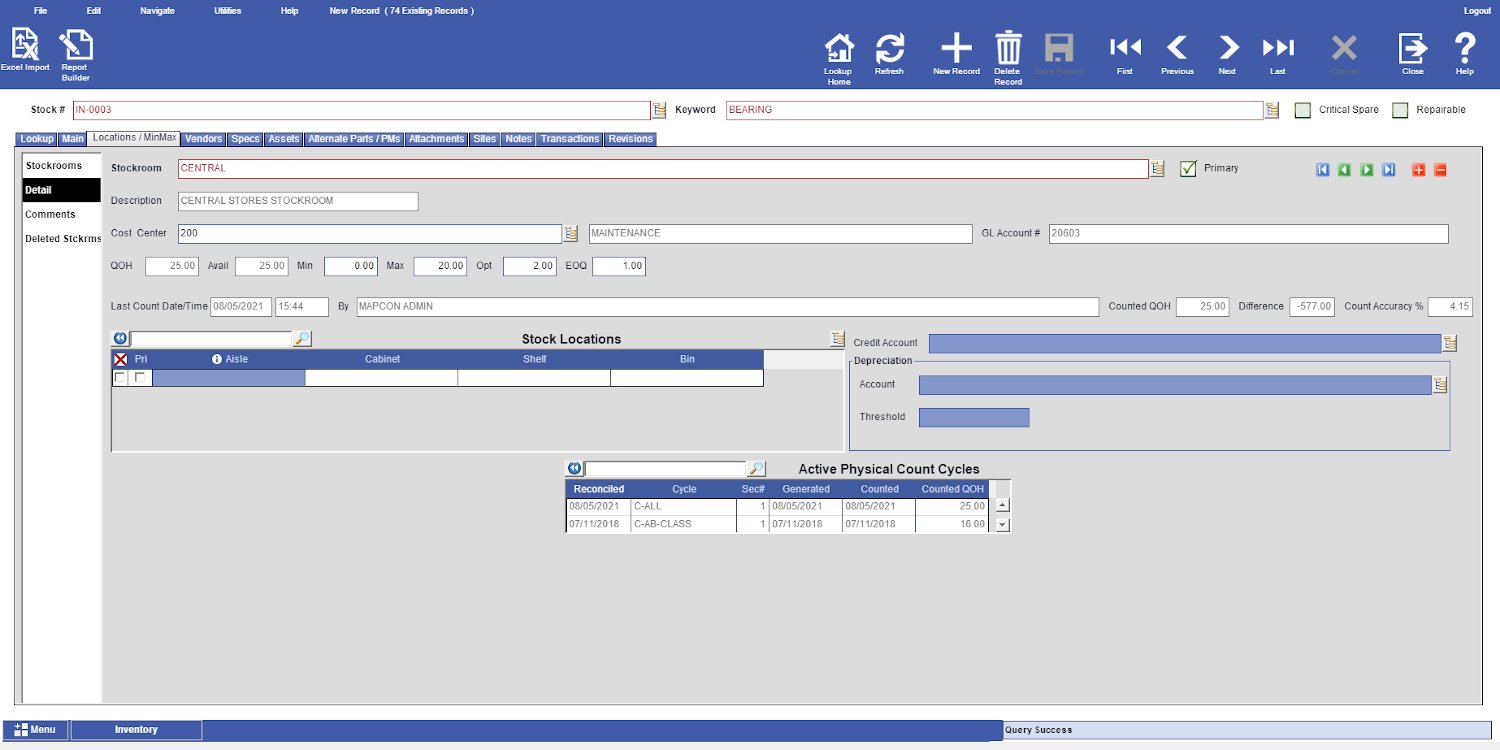This screenshot has width=1500, height=750.
Task: Go to first stockroom record arrow
Action: pos(1323,170)
